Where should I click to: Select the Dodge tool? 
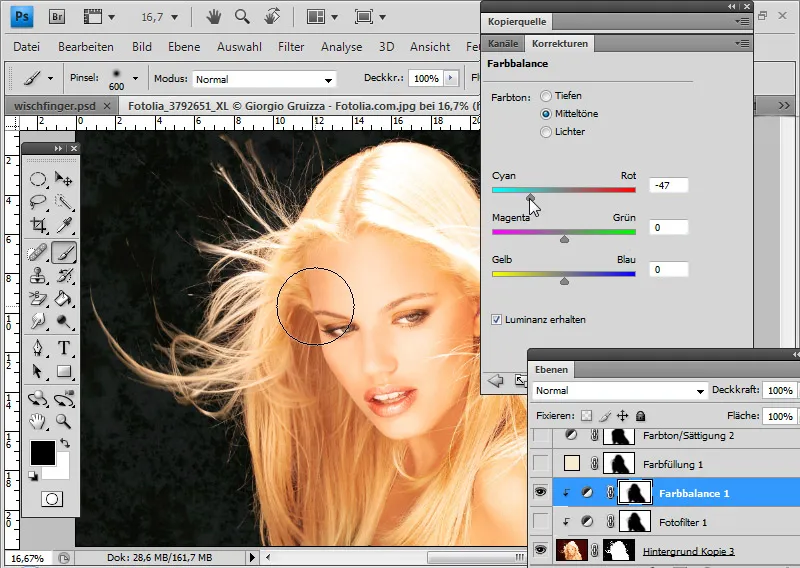tap(64, 321)
